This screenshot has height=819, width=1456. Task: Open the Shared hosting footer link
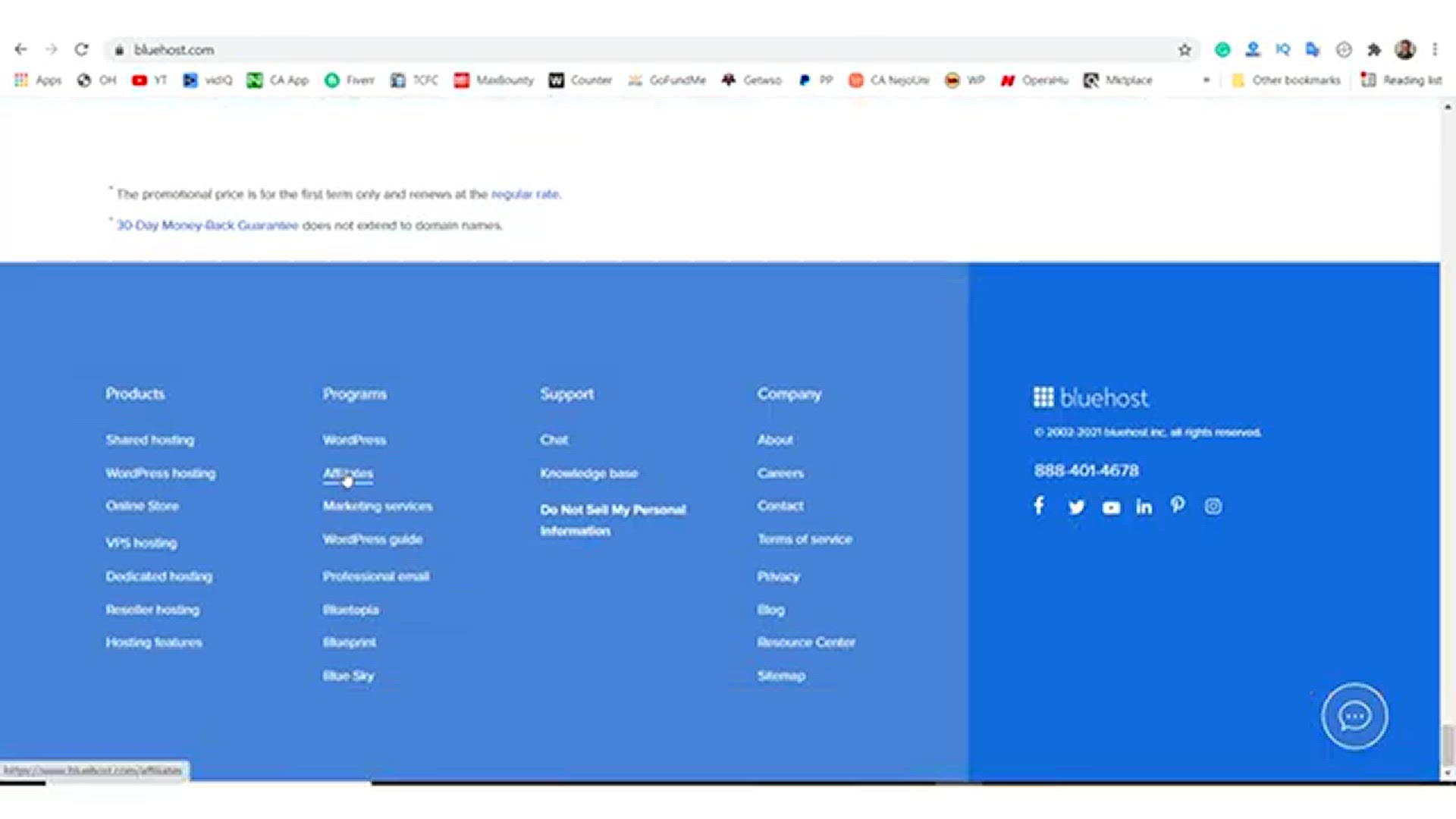150,440
